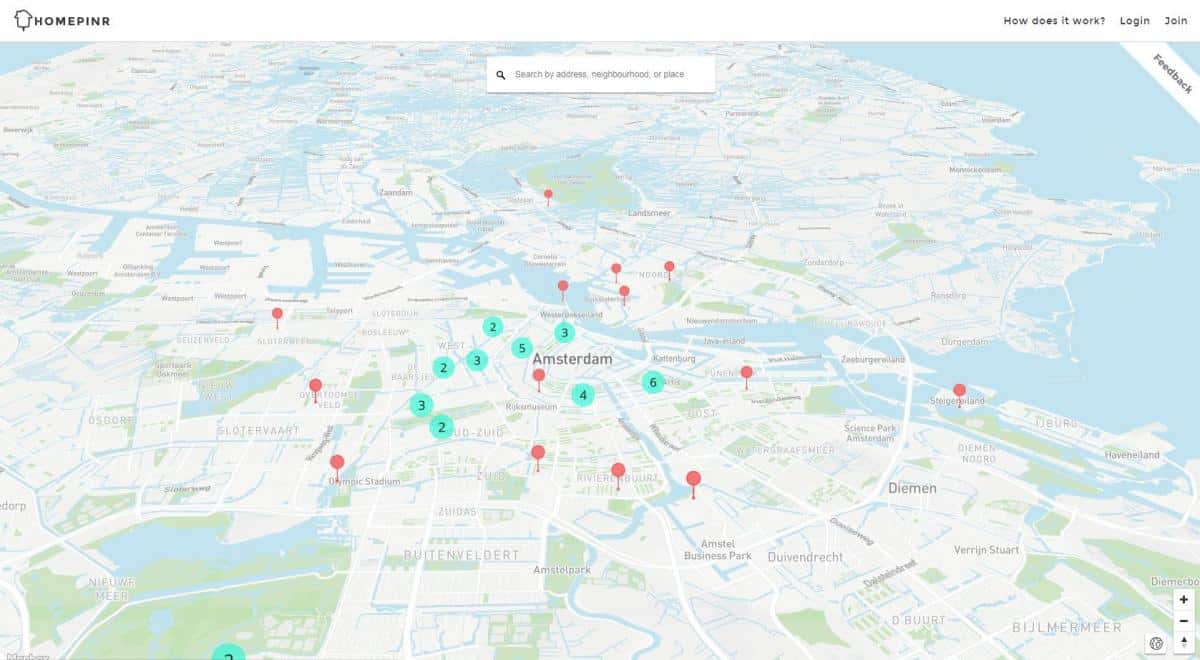Toggle the globe map view button

(x=1156, y=643)
